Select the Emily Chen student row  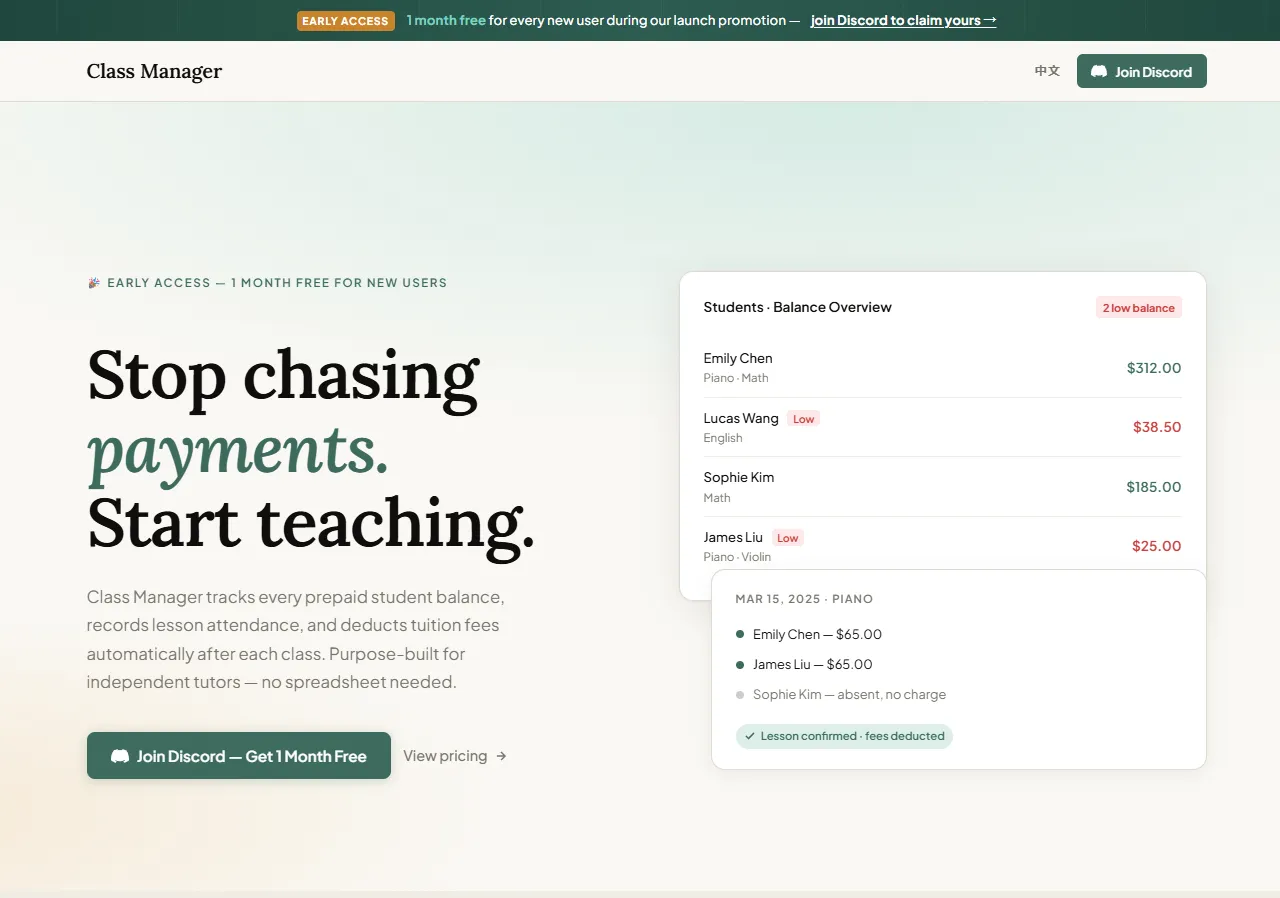940,367
